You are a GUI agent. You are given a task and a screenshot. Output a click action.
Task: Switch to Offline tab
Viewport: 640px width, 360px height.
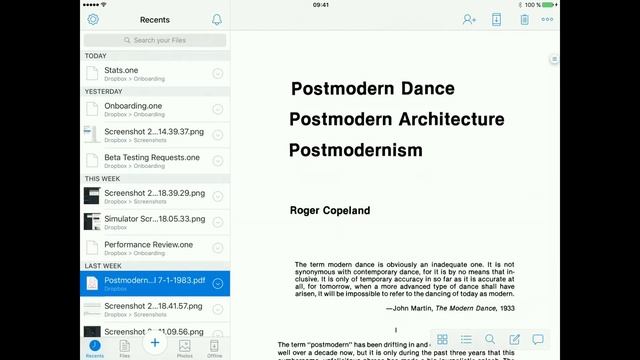214,349
